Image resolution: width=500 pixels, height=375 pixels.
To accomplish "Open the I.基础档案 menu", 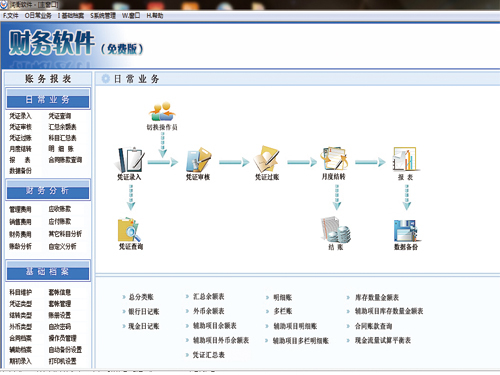I will [x=71, y=16].
